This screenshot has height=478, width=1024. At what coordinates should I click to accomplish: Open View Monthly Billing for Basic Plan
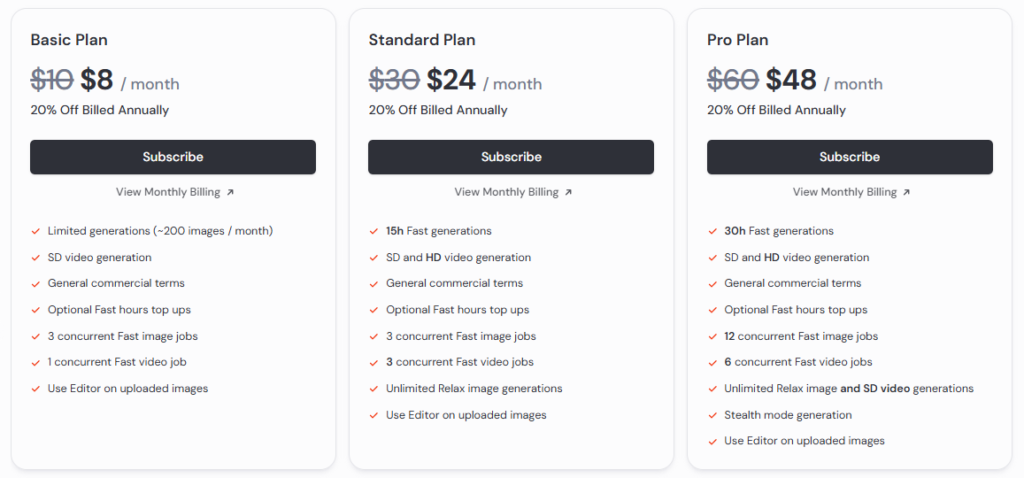[167, 192]
